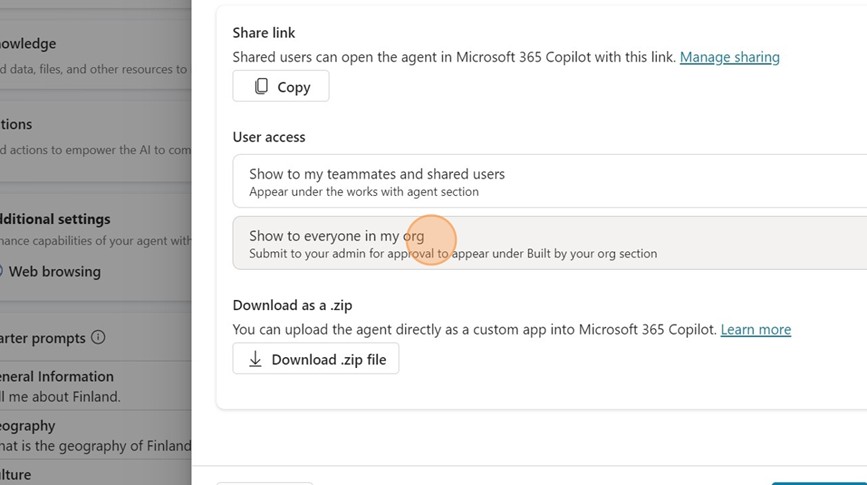Click the teal primary button in the panel footer

pyautogui.click(x=820, y=482)
